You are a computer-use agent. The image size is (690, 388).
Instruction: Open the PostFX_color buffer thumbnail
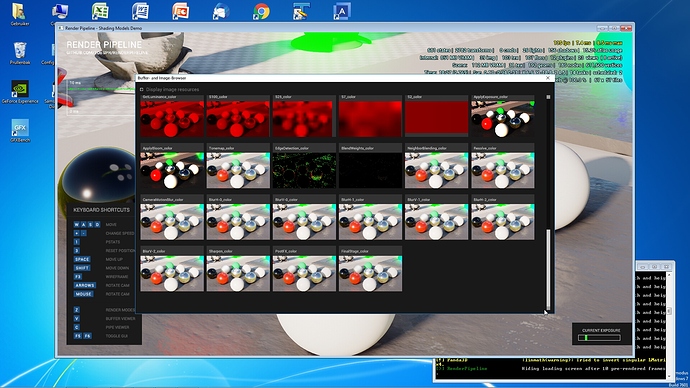[x=304, y=273]
